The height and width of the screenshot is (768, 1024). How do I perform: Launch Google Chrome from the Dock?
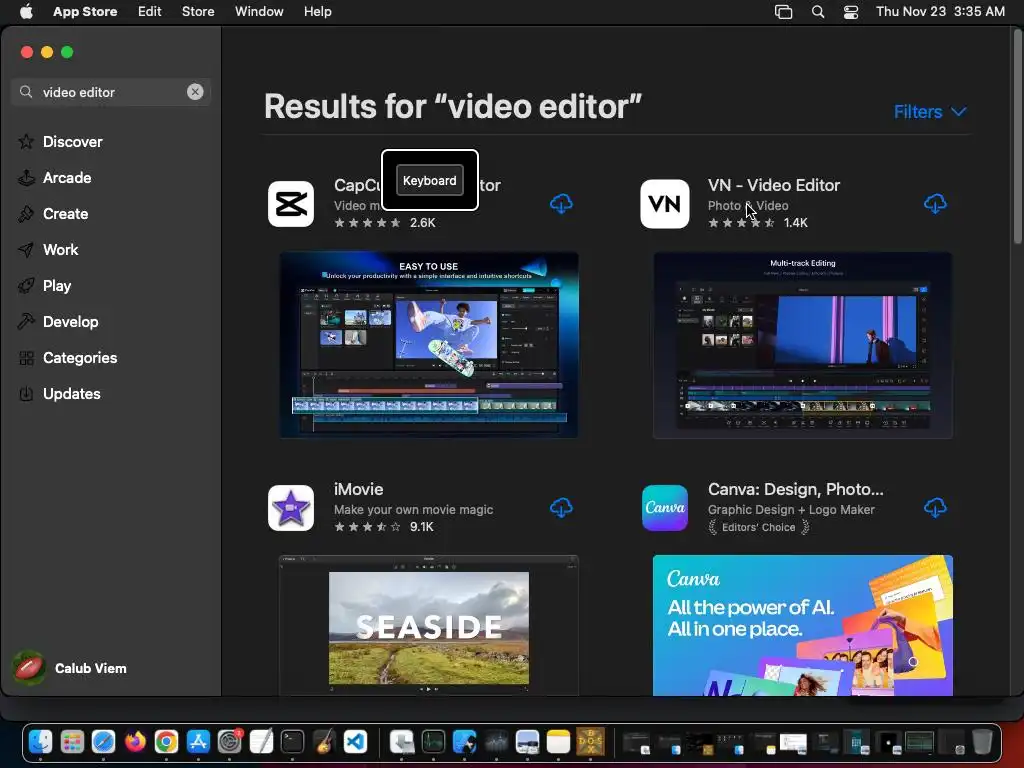coord(167,742)
